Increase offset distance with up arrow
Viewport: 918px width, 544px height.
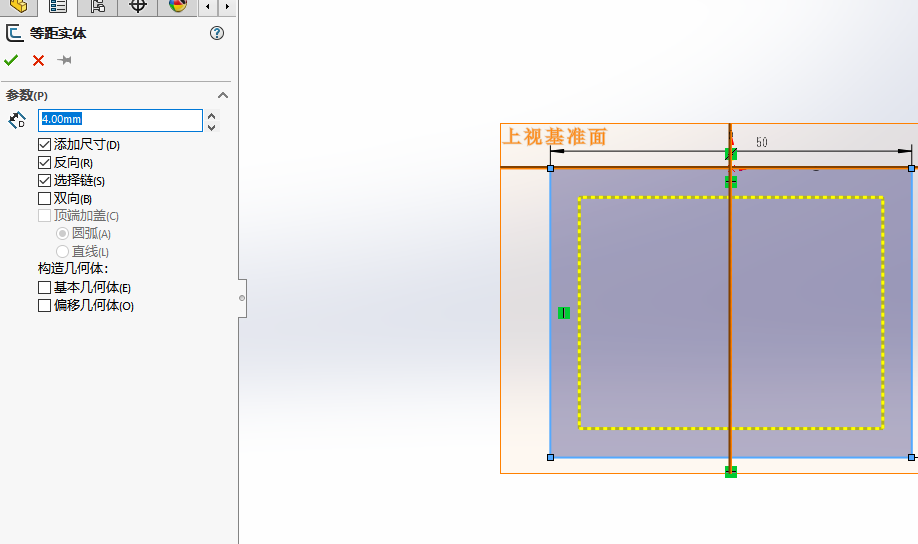211,115
